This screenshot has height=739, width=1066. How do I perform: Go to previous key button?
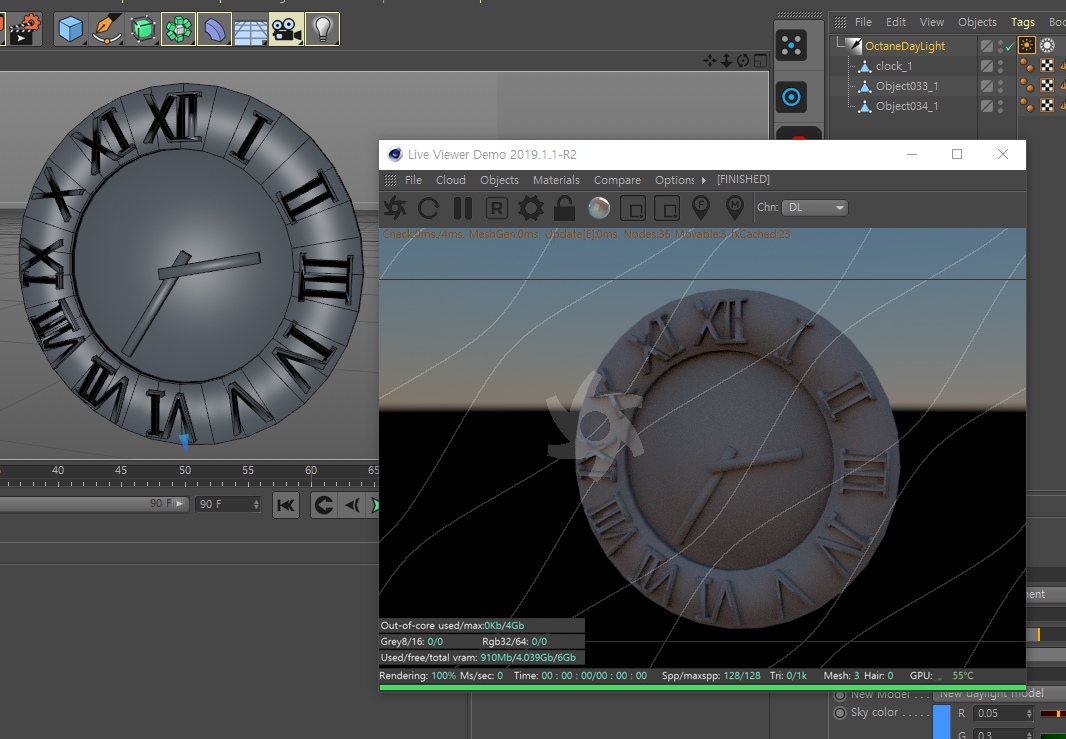(x=324, y=505)
